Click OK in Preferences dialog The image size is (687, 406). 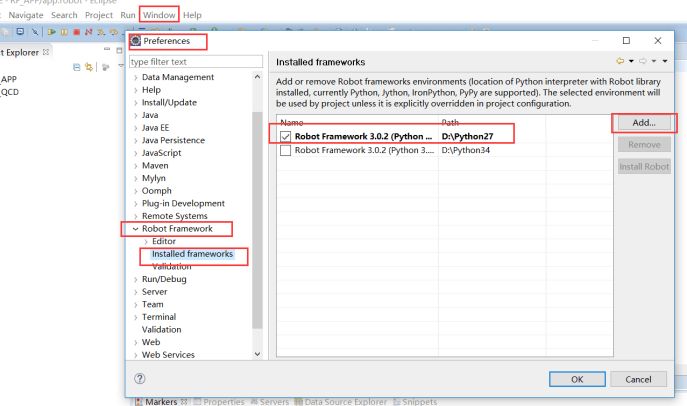point(577,379)
